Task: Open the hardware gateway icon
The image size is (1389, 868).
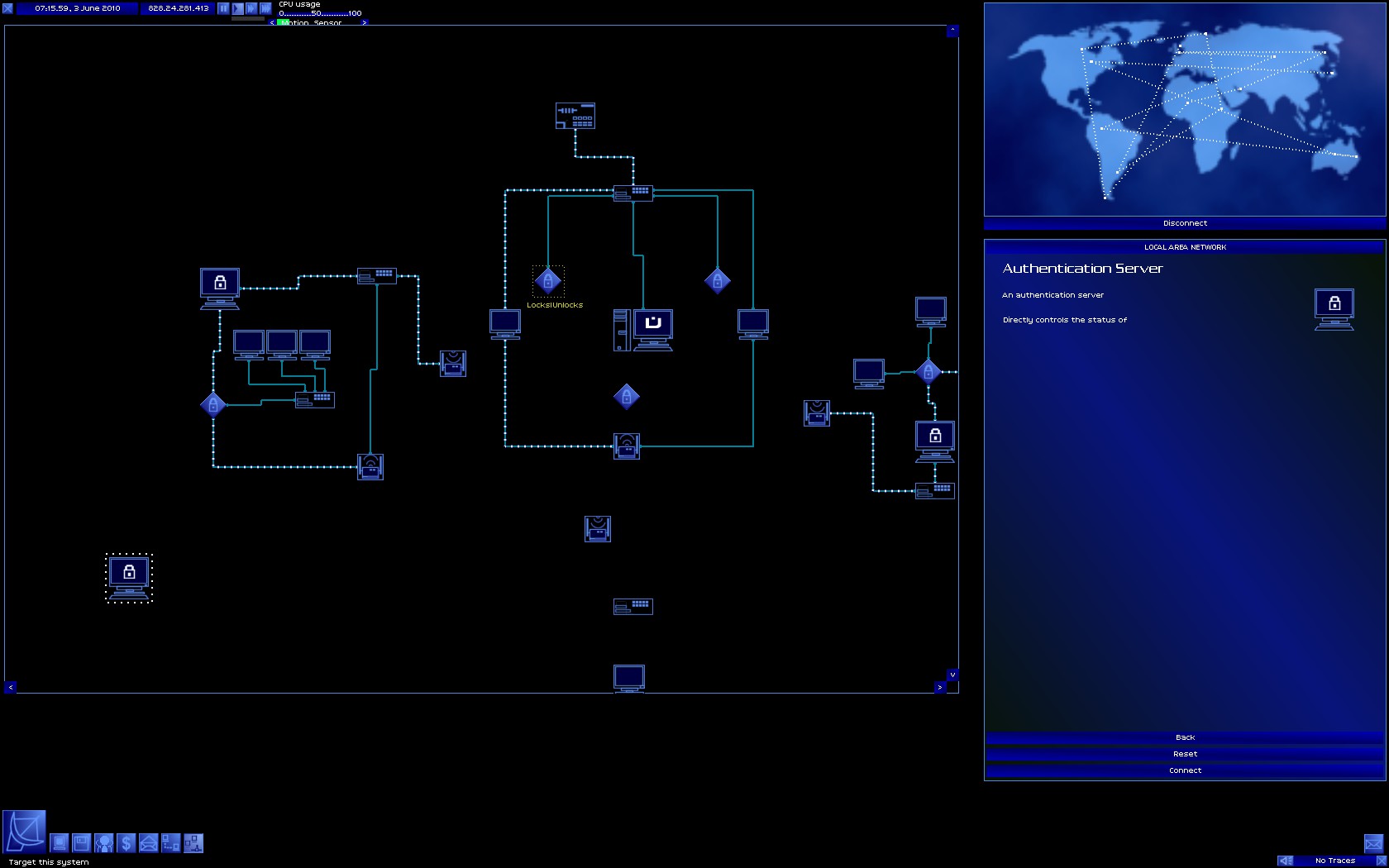Action: (60, 843)
